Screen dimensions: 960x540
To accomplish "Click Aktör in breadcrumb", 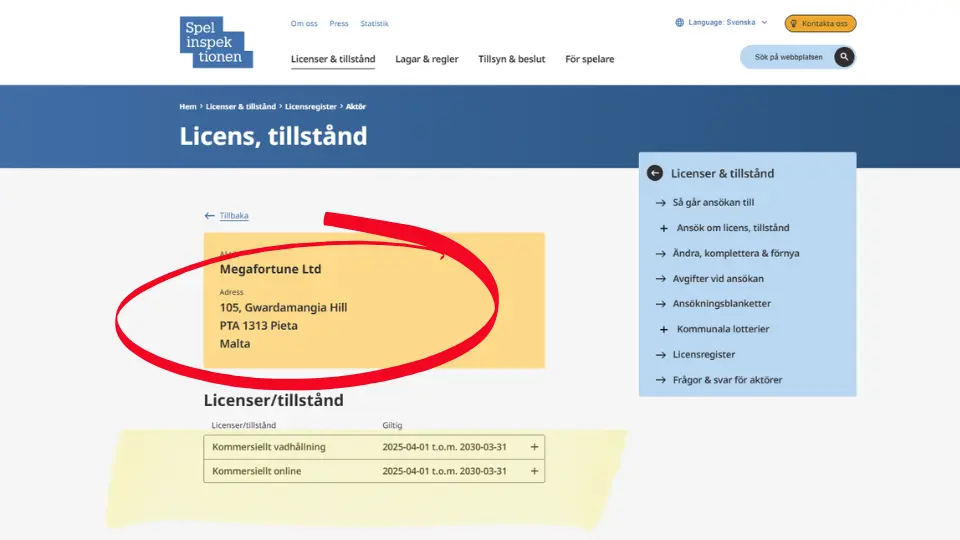I will (x=356, y=107).
